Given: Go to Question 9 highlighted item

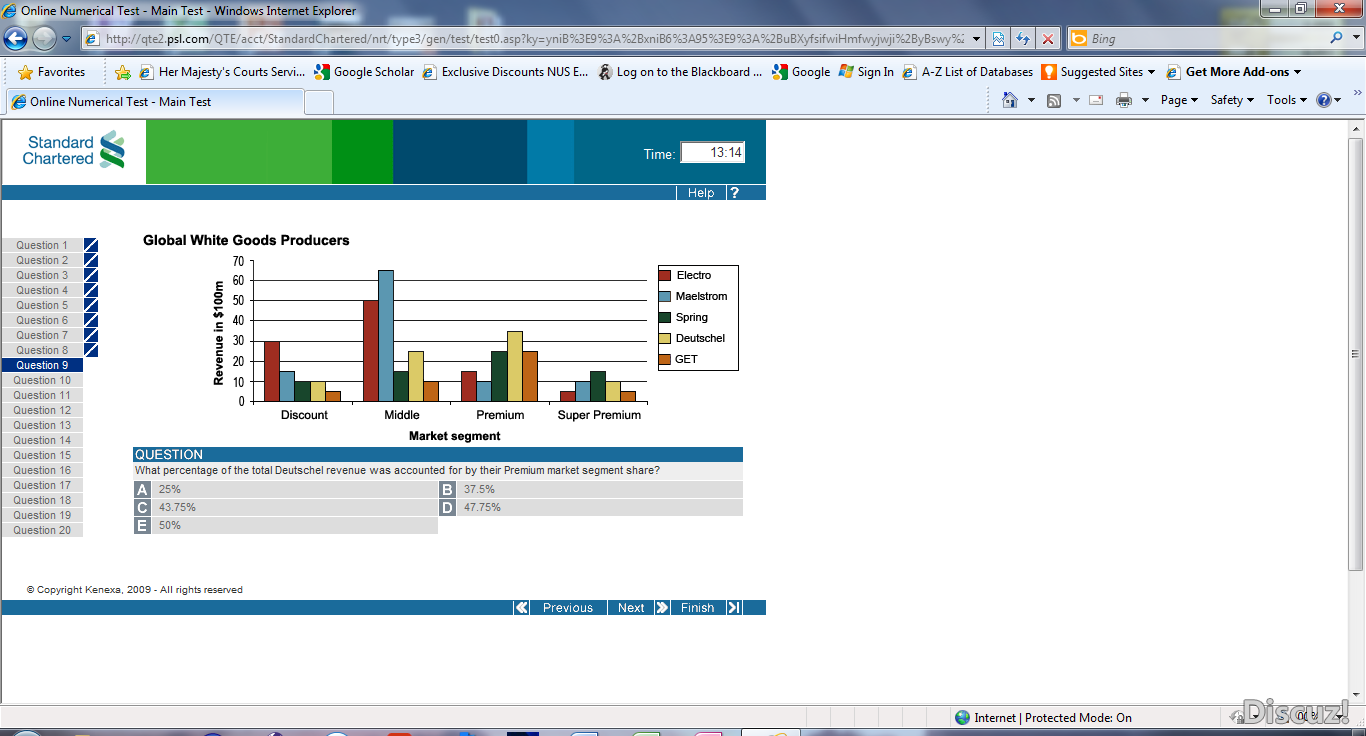Looking at the screenshot, I should pyautogui.click(x=42, y=365).
